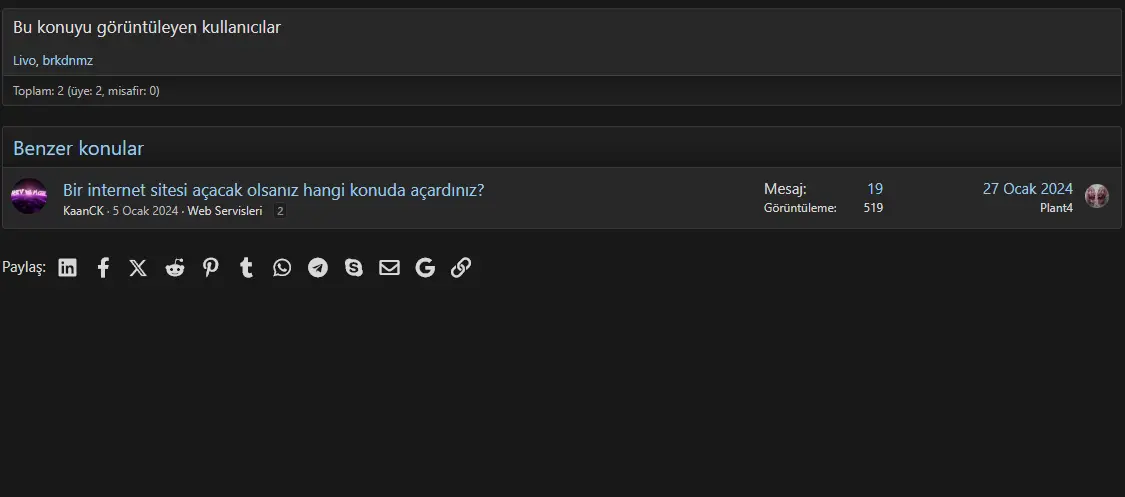Share via the WhatsApp icon

282,268
